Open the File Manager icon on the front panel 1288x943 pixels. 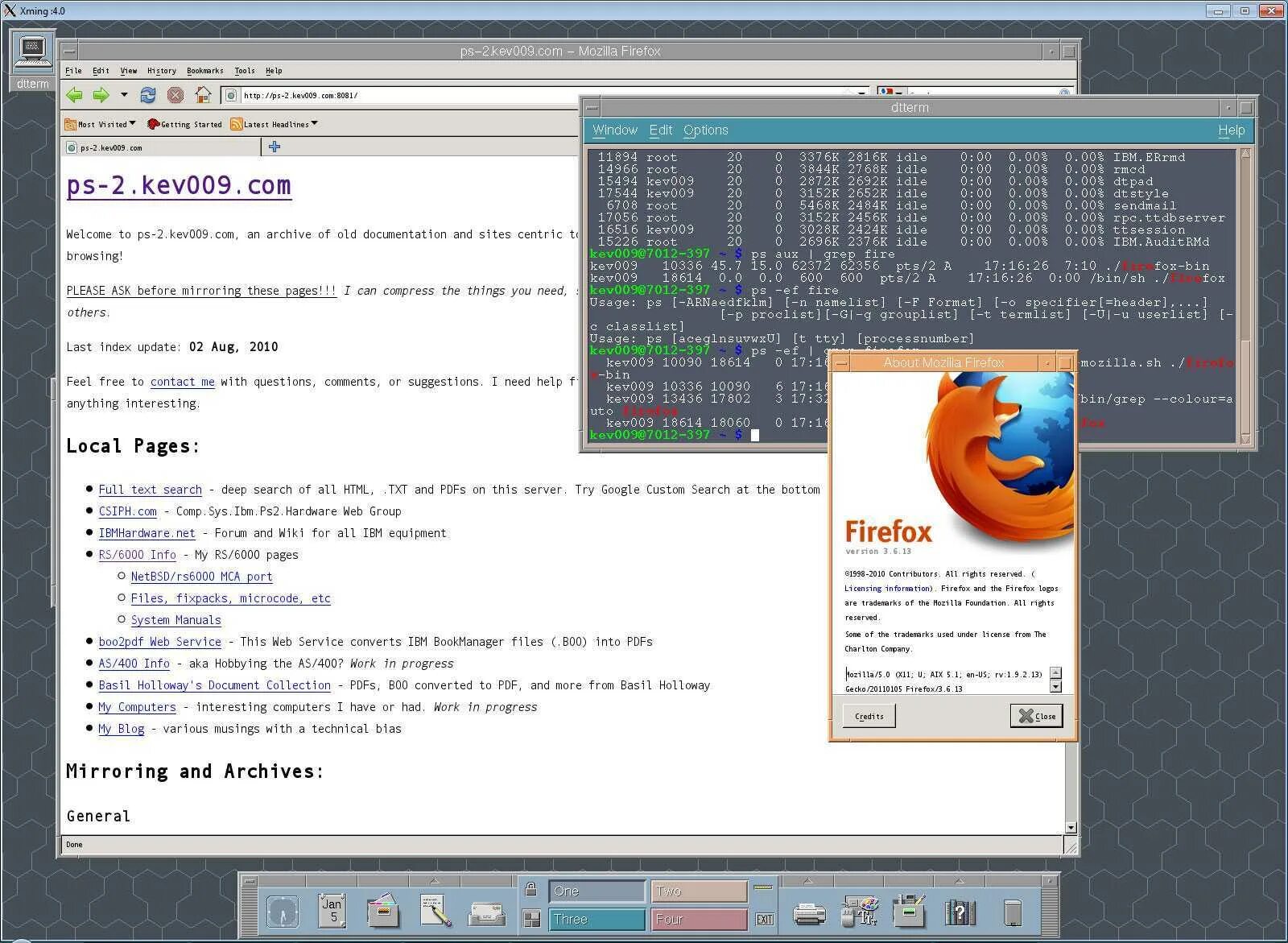click(382, 912)
